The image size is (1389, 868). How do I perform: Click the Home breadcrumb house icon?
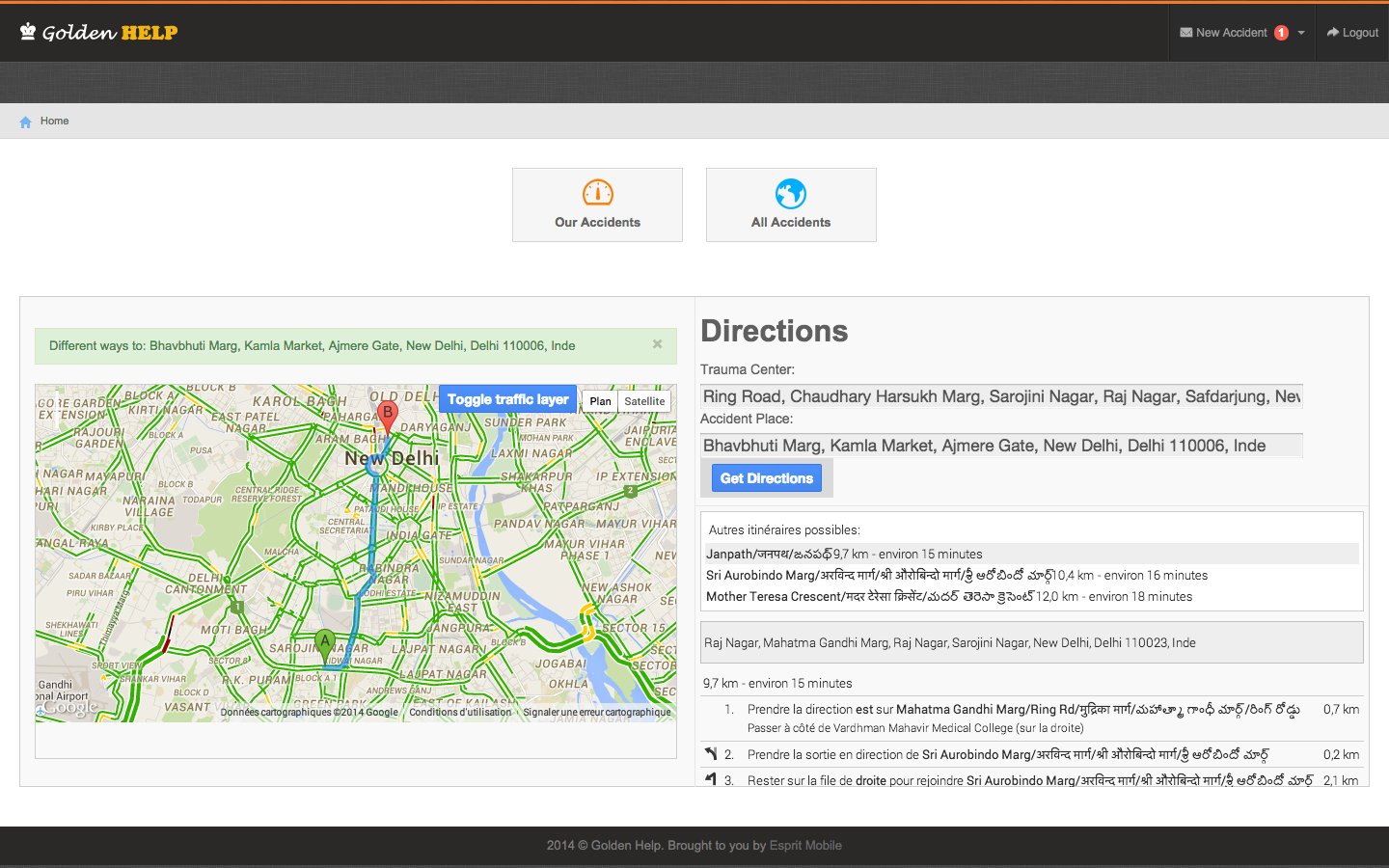pos(26,122)
